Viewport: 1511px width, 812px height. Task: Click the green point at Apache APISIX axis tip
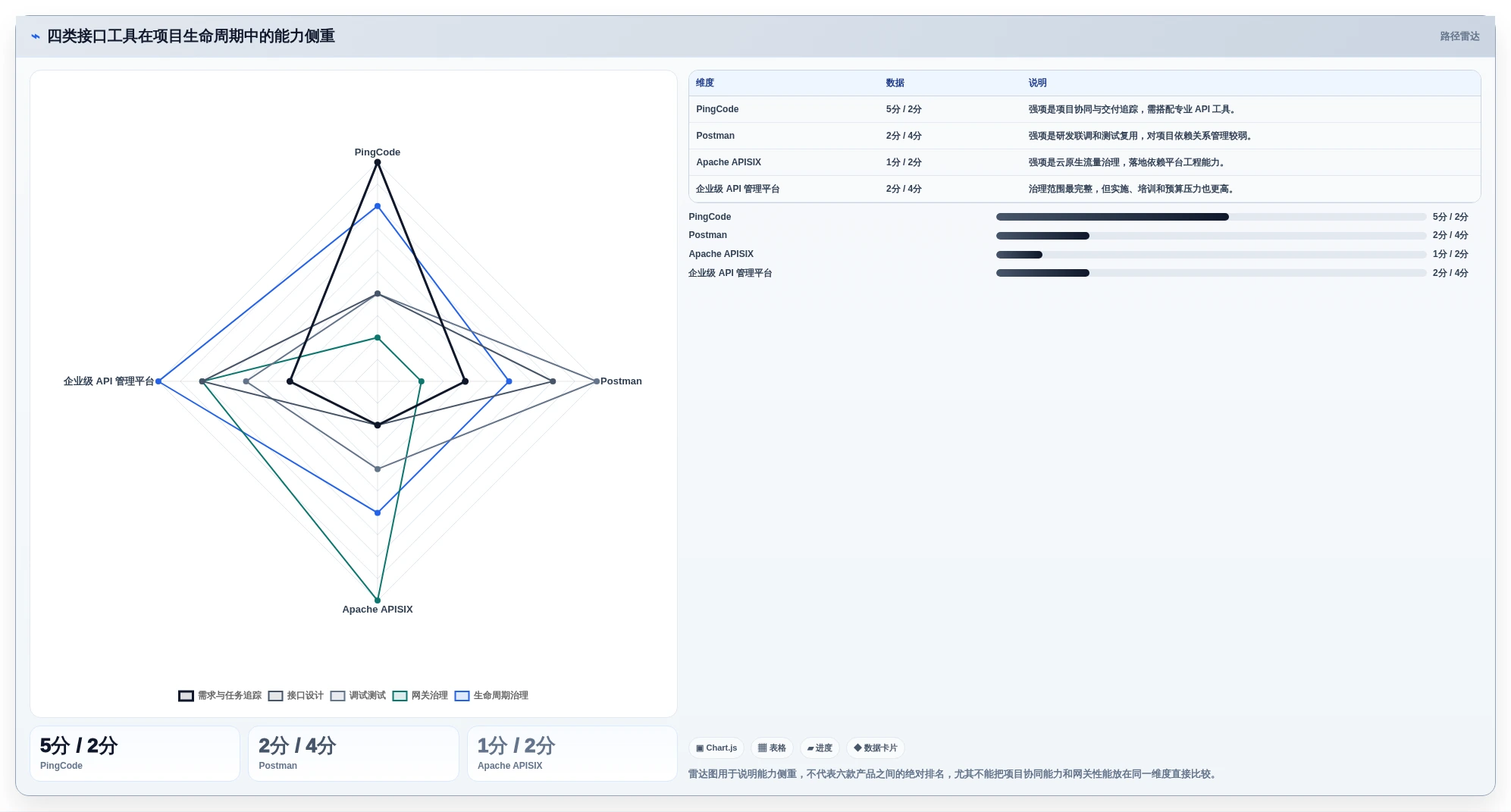click(378, 600)
